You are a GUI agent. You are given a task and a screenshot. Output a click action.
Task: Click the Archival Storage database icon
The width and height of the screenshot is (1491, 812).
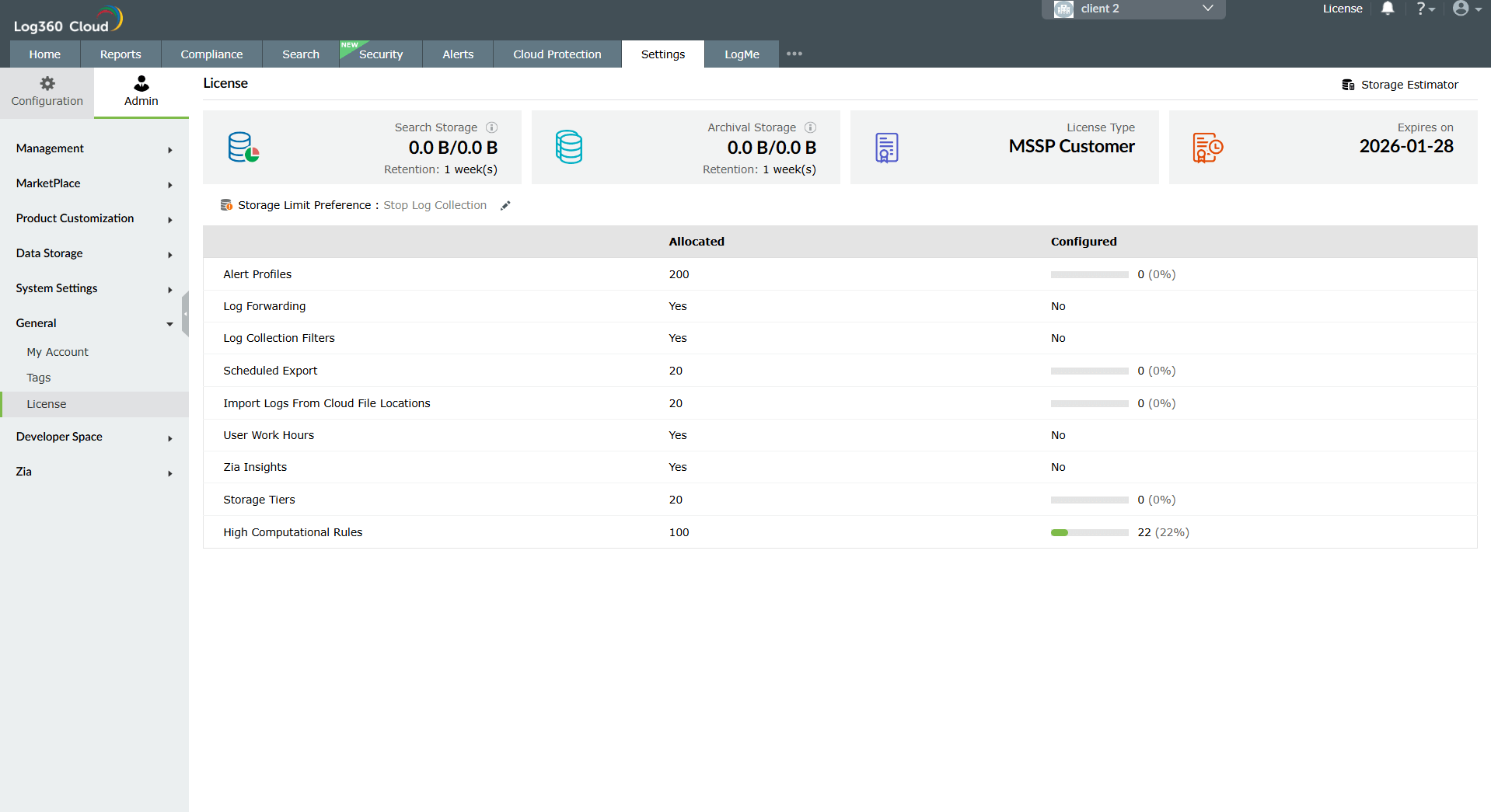(x=569, y=147)
